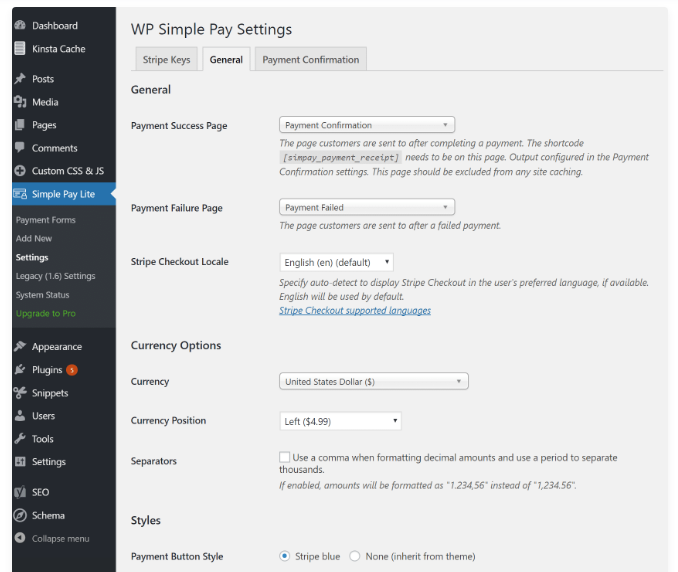
Task: Click the Separators field label
Action: point(154,461)
